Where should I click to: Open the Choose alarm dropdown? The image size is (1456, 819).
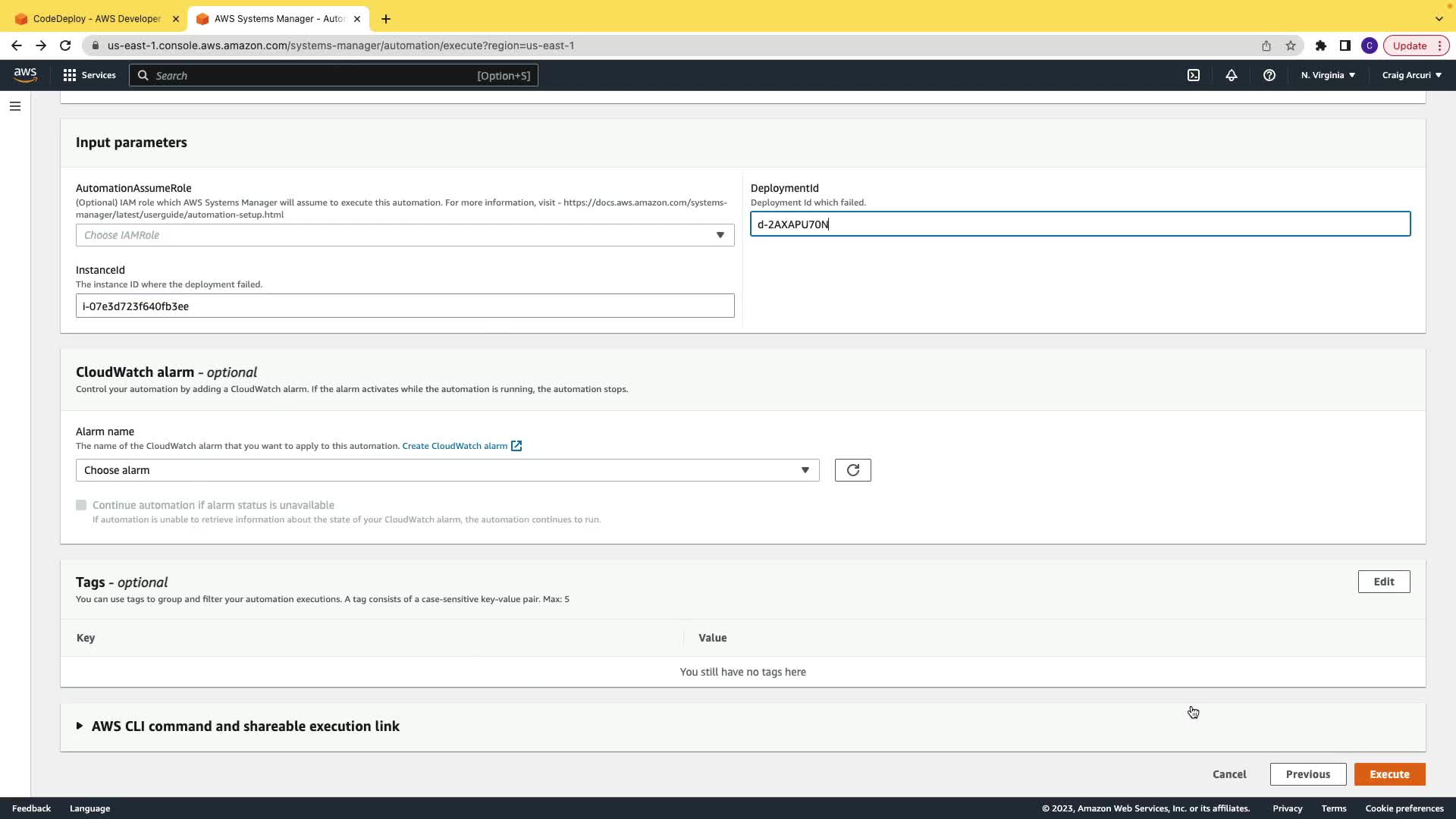[x=447, y=470]
